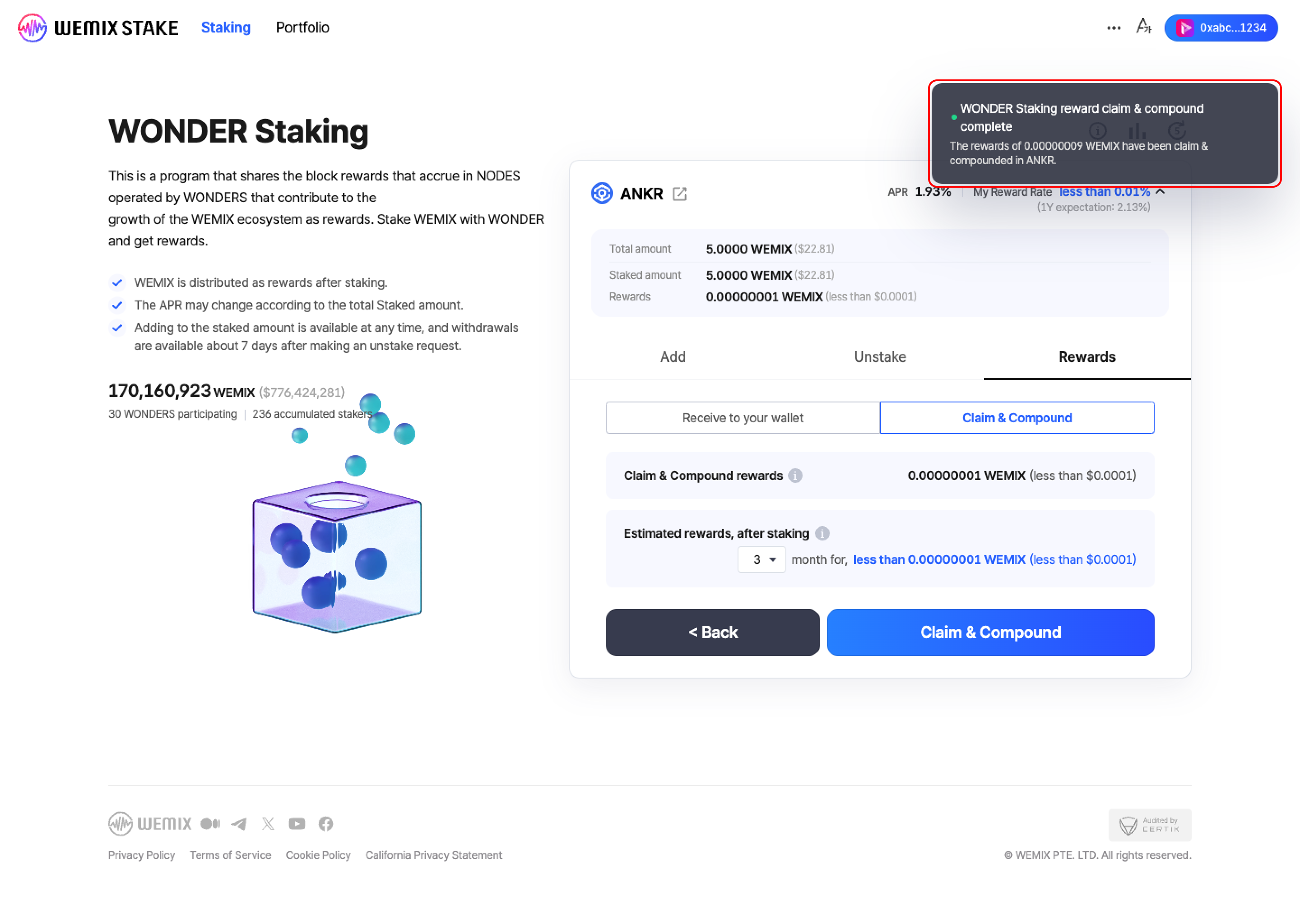Click info icon beside Estimated rewards
This screenshot has width=1300, height=924.
click(x=822, y=533)
